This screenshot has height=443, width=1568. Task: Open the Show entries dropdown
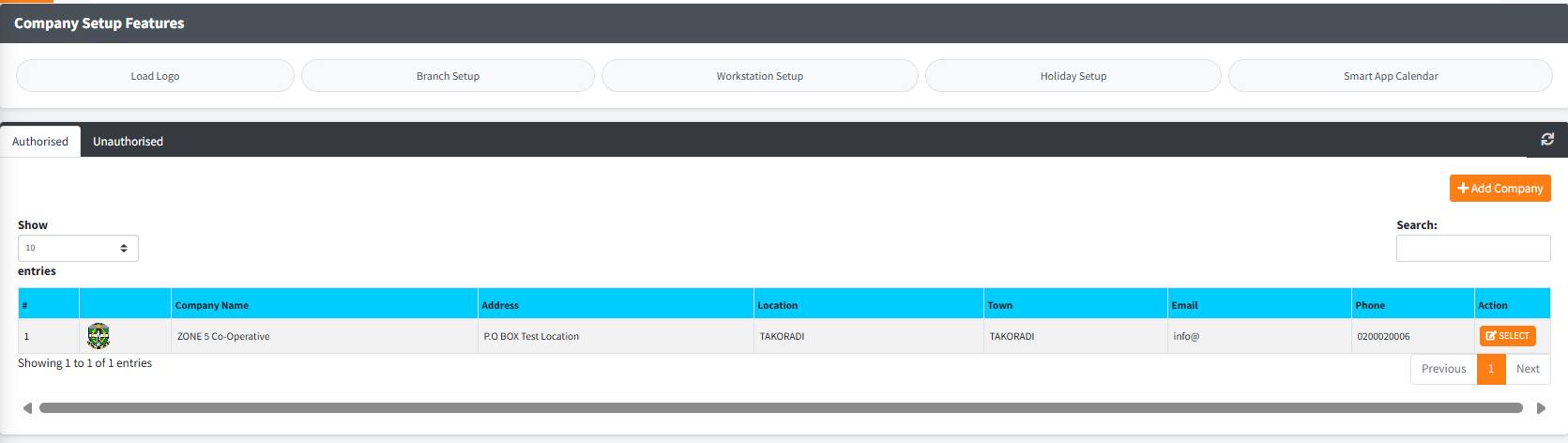click(78, 248)
